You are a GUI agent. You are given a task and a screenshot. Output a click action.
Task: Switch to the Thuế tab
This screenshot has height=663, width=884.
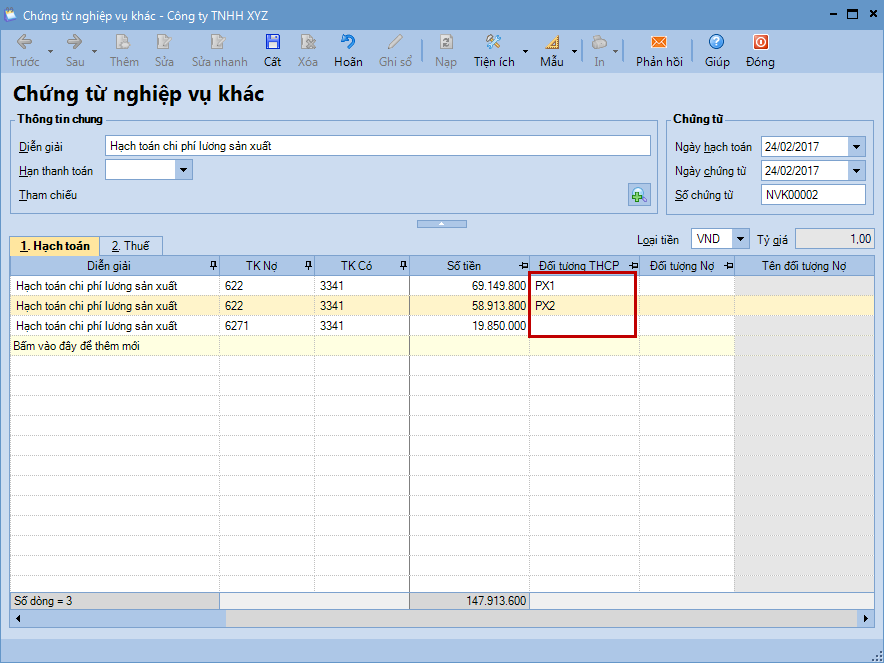point(130,245)
